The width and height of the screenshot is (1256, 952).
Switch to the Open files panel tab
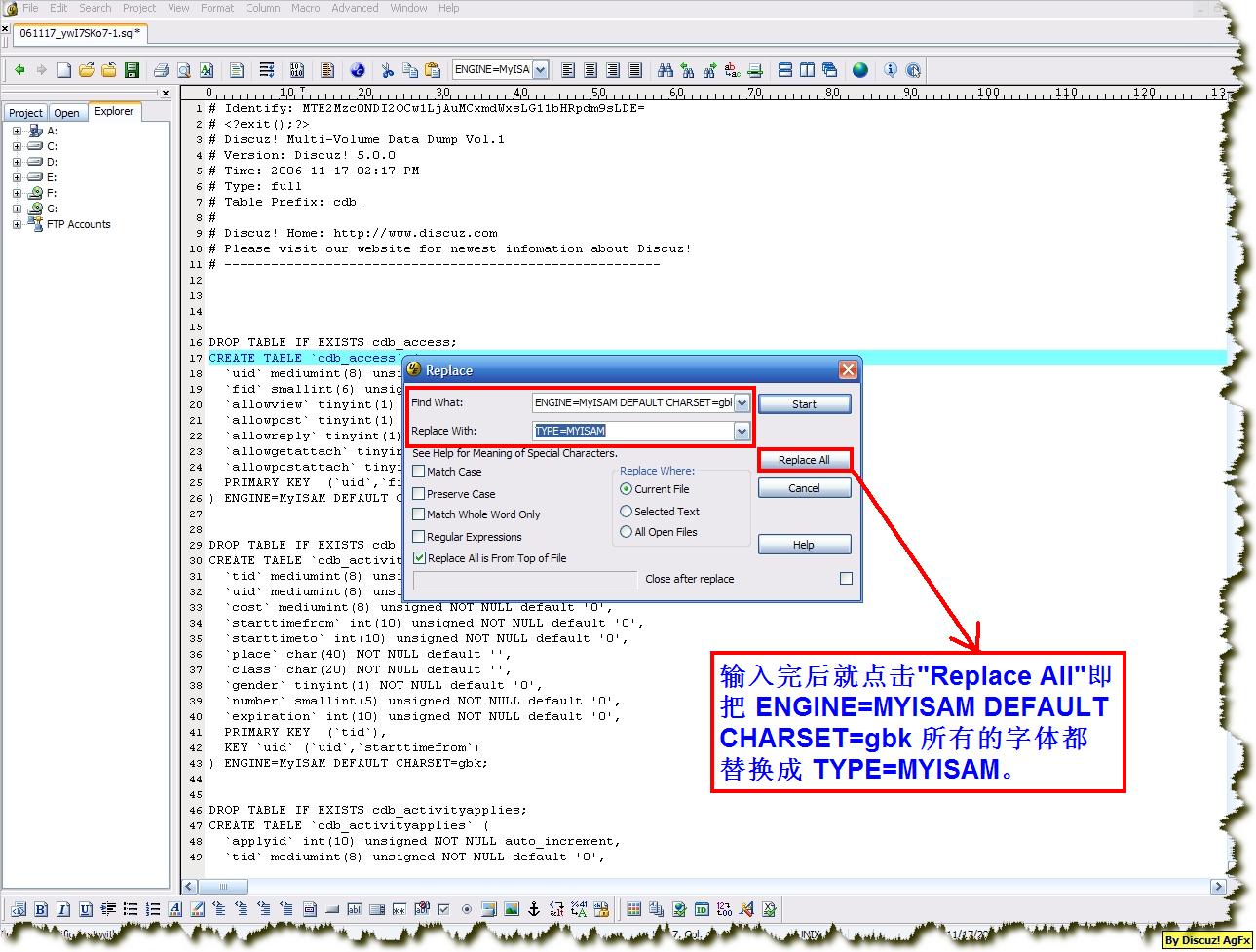coord(66,113)
